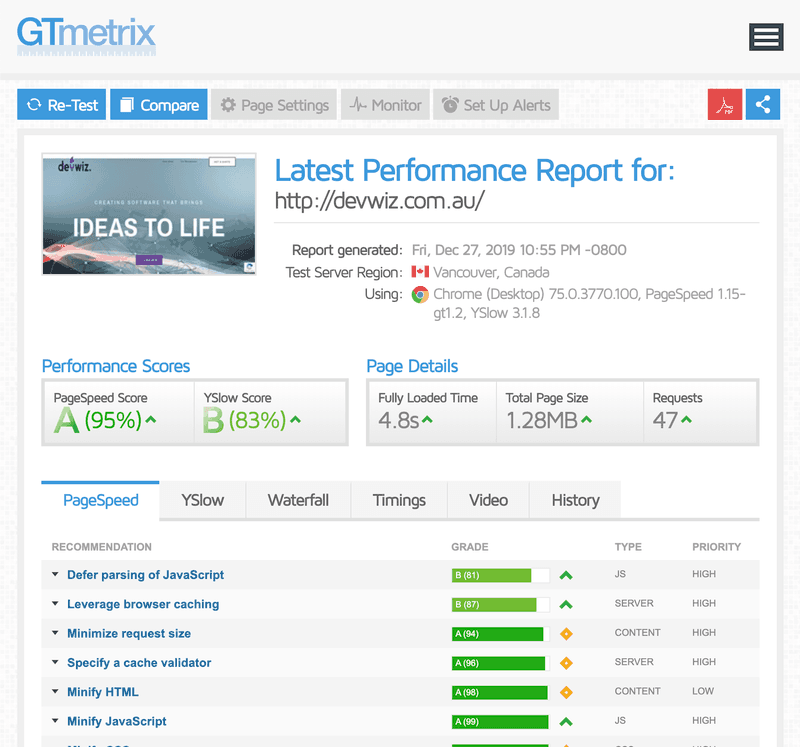Click the A (94) grade bar
Viewport: 800px width, 747px height.
point(501,634)
